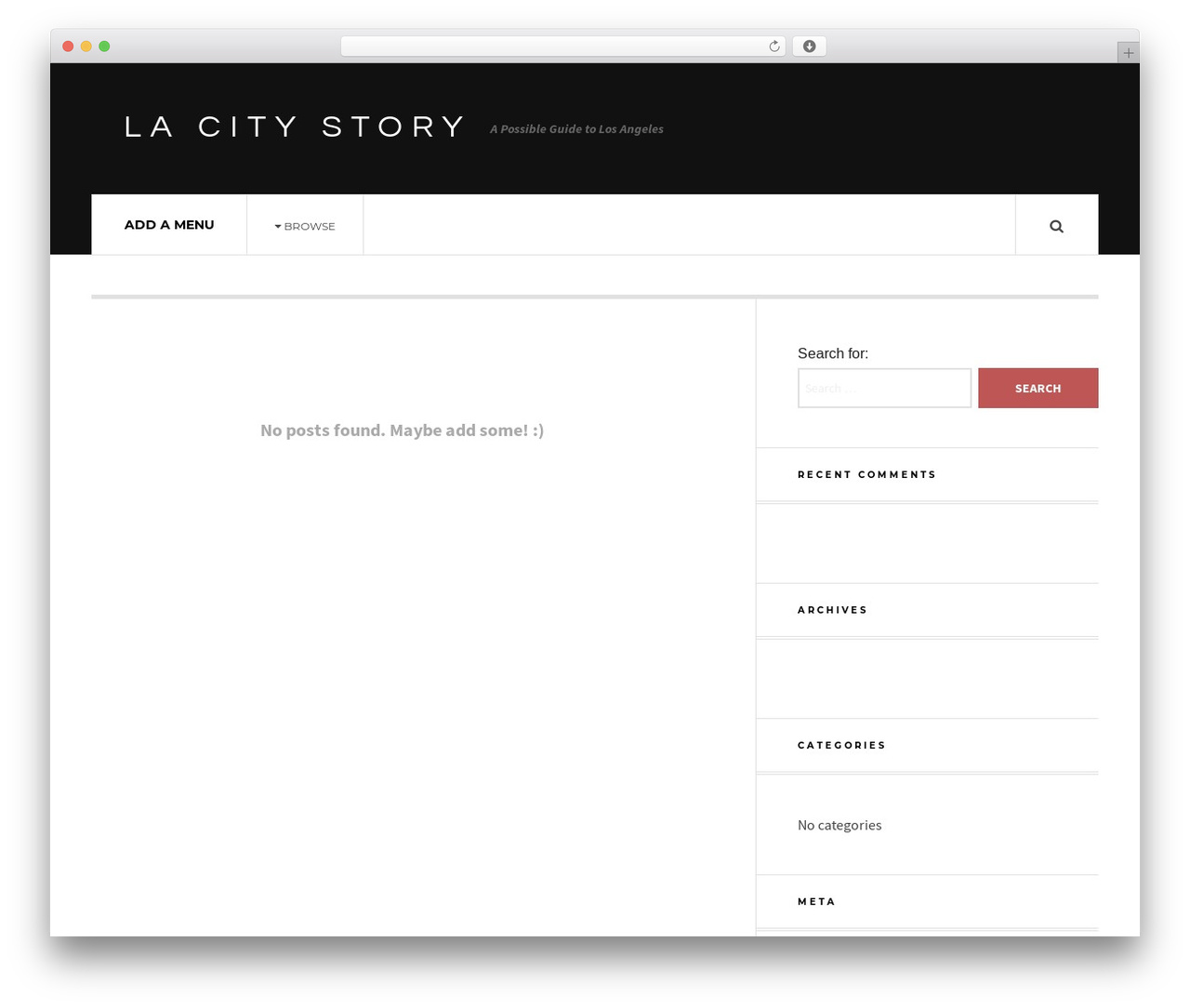Minimize the browser window with yellow button

(86, 46)
